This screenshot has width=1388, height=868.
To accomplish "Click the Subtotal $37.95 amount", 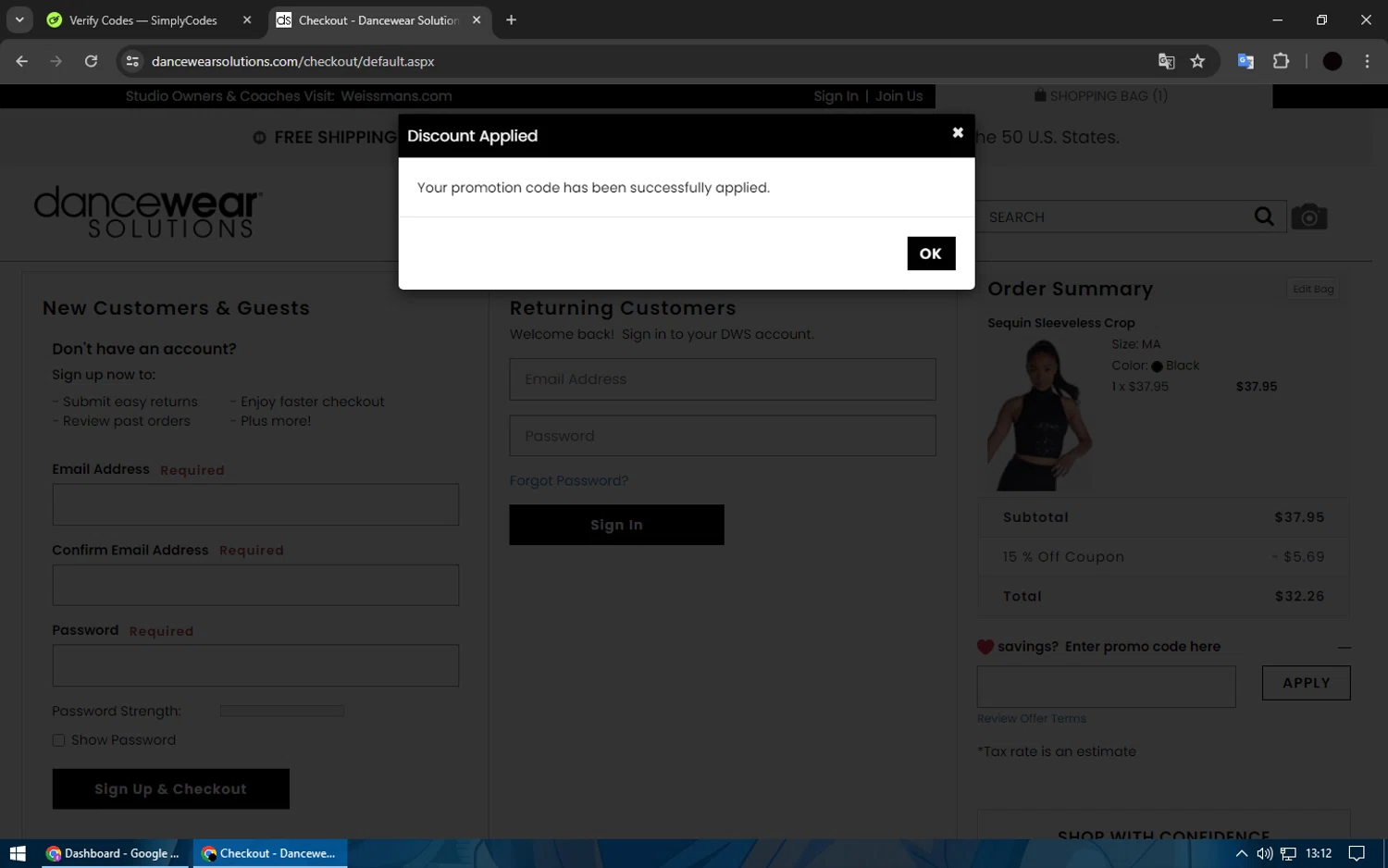I will click(1299, 517).
